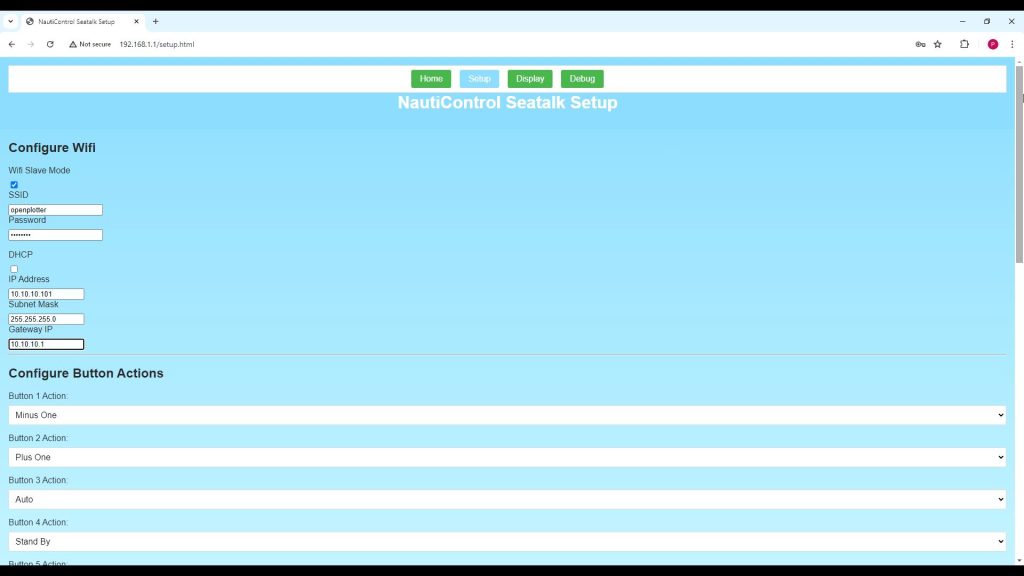Image resolution: width=1024 pixels, height=576 pixels.
Task: Open the Button 4 Action dropdown
Action: [507, 541]
